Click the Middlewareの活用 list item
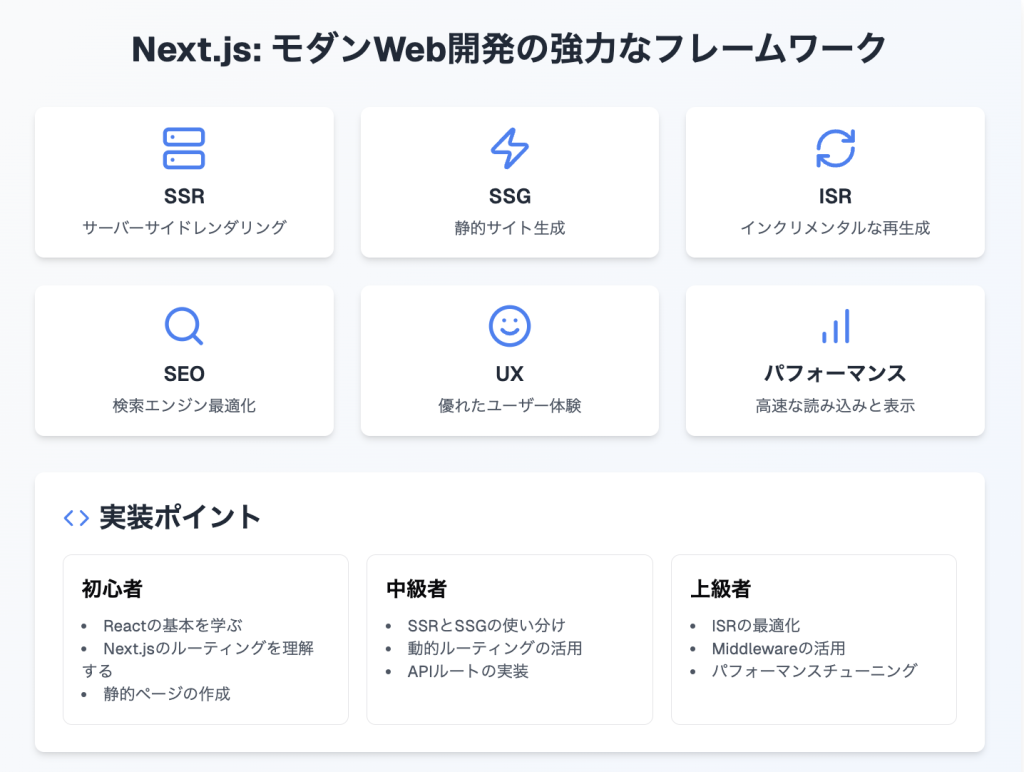1024x772 pixels. [x=778, y=648]
